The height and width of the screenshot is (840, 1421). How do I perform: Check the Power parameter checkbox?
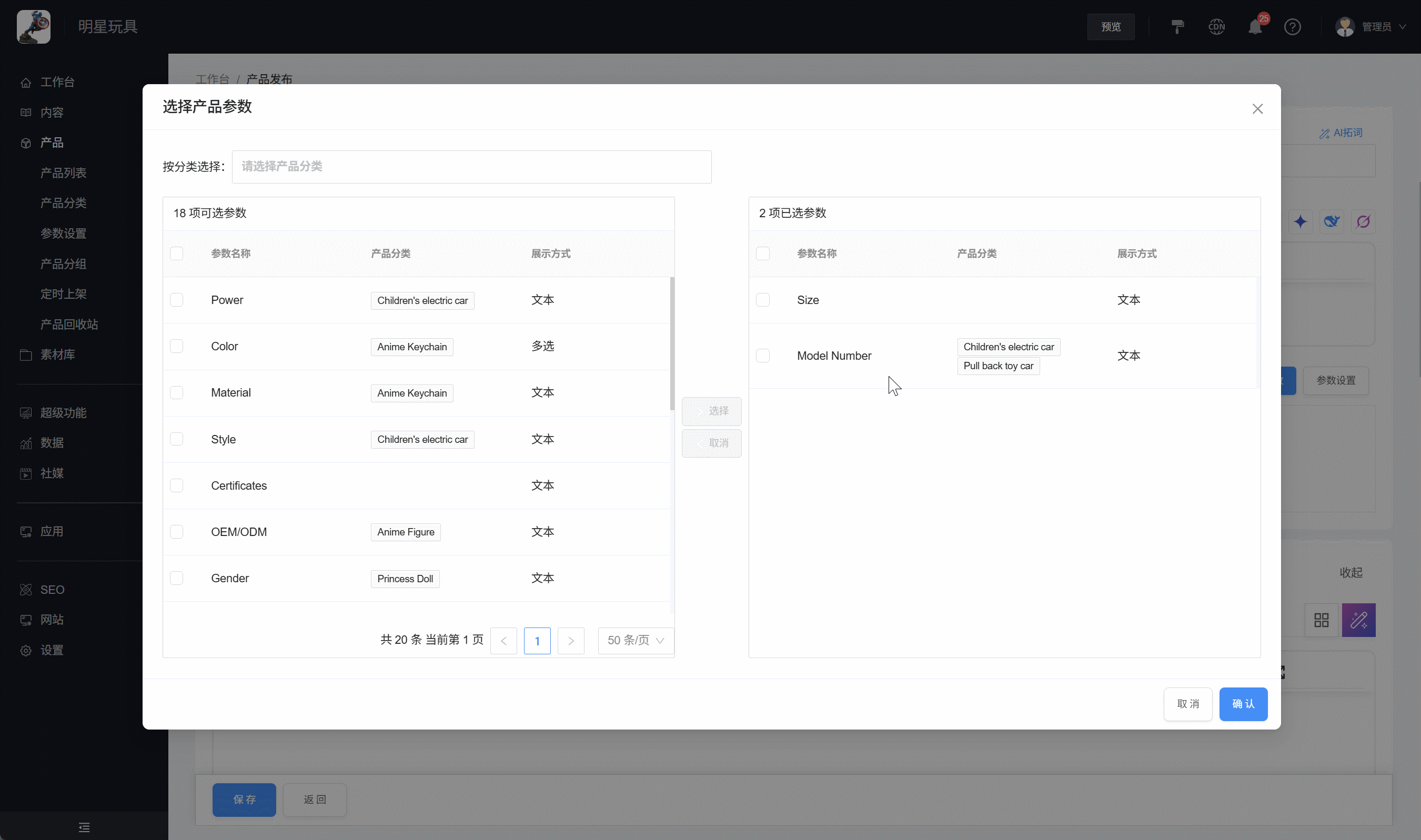177,300
